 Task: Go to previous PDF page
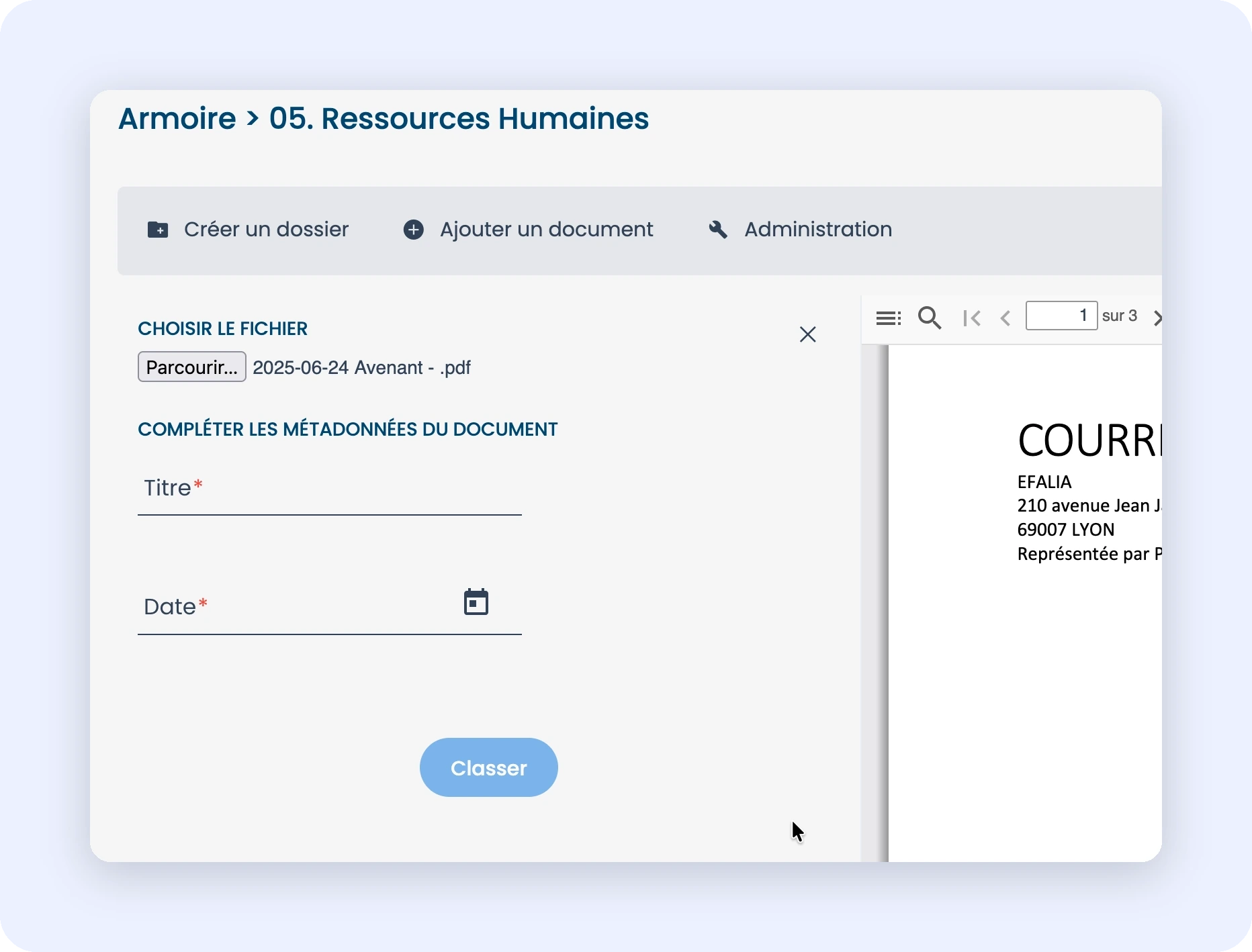click(1005, 318)
